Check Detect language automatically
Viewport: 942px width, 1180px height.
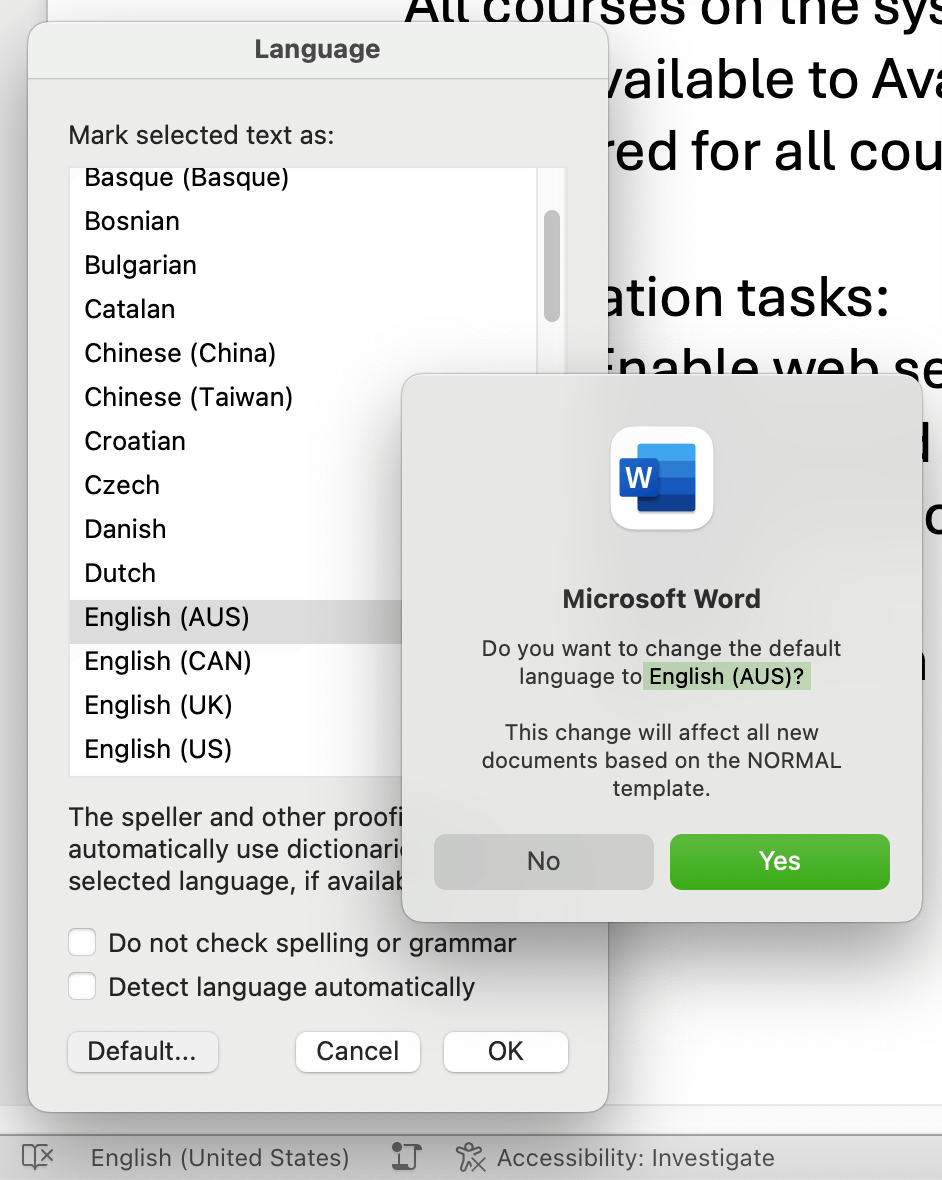(82, 986)
